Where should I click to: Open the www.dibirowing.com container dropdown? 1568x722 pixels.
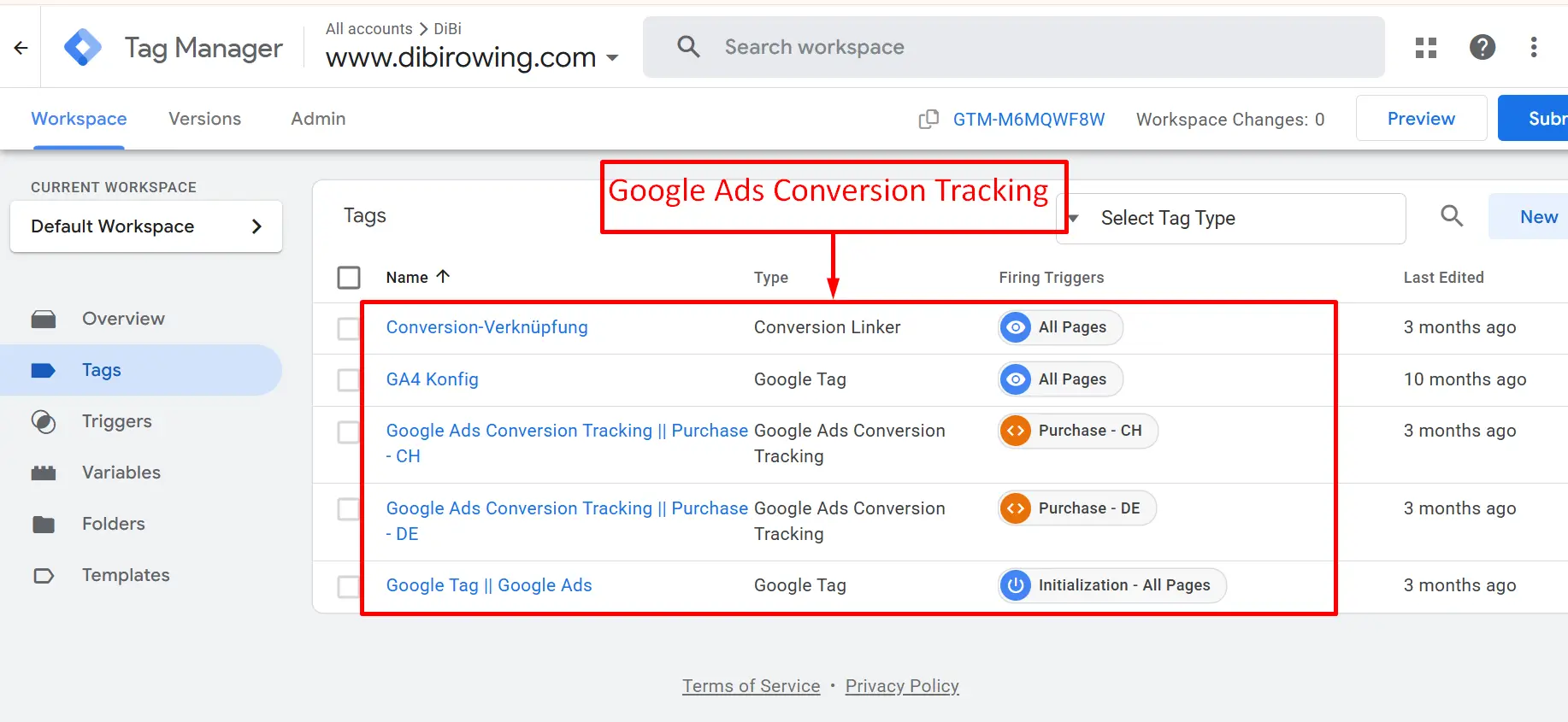[x=612, y=57]
